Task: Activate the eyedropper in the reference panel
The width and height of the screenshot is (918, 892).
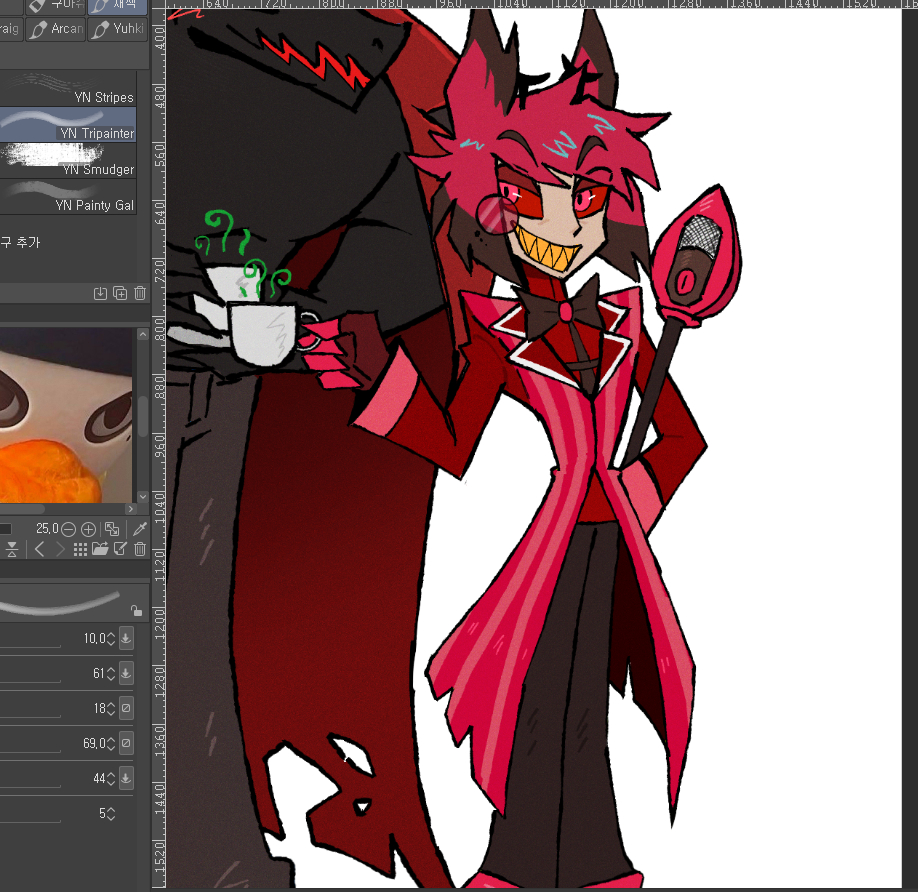Action: (140, 529)
